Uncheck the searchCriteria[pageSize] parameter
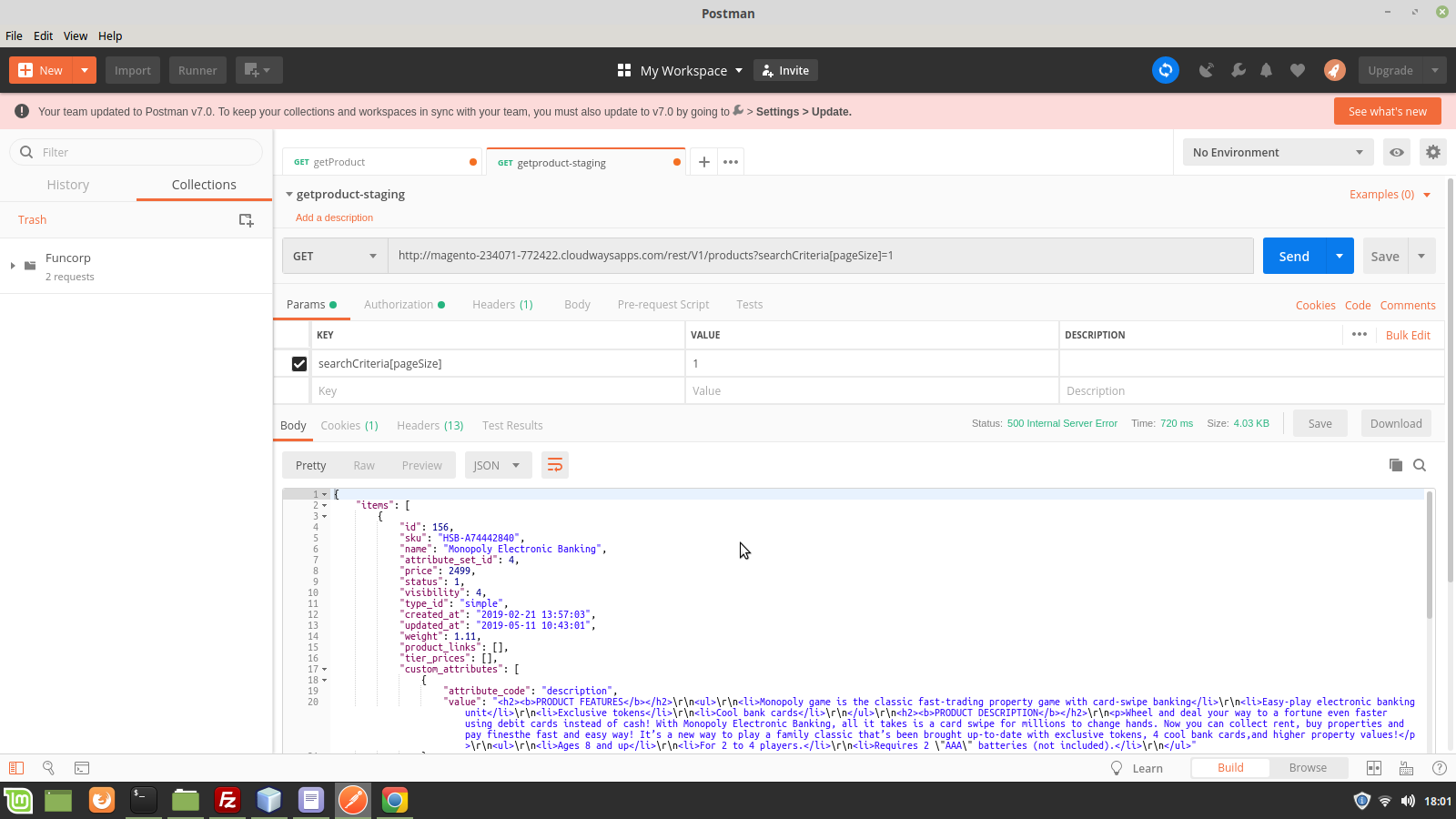 (298, 364)
